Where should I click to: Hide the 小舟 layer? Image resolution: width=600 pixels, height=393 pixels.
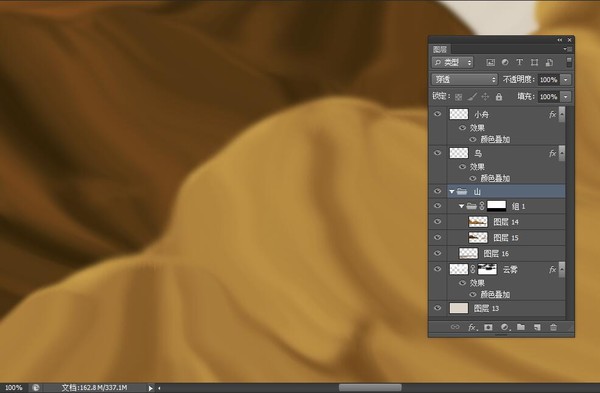[437, 114]
